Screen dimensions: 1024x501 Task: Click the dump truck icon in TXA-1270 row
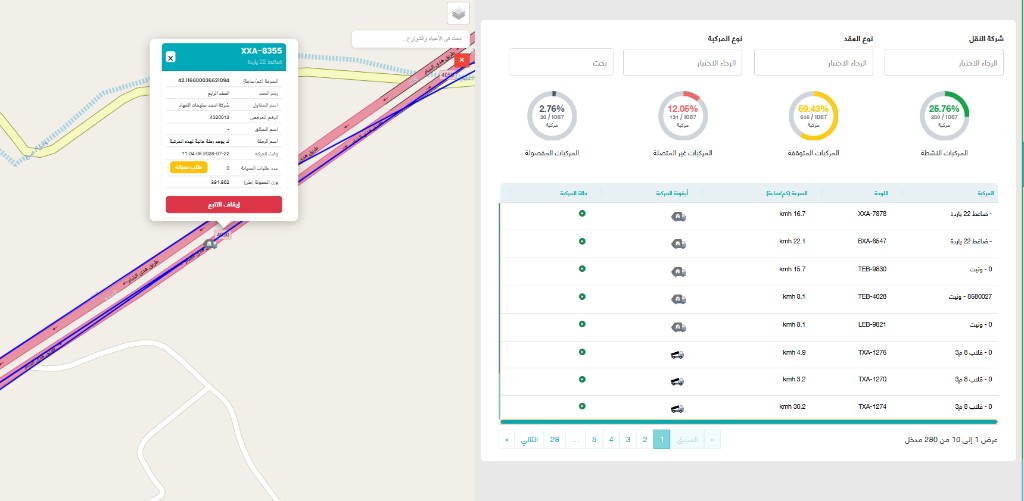677,381
